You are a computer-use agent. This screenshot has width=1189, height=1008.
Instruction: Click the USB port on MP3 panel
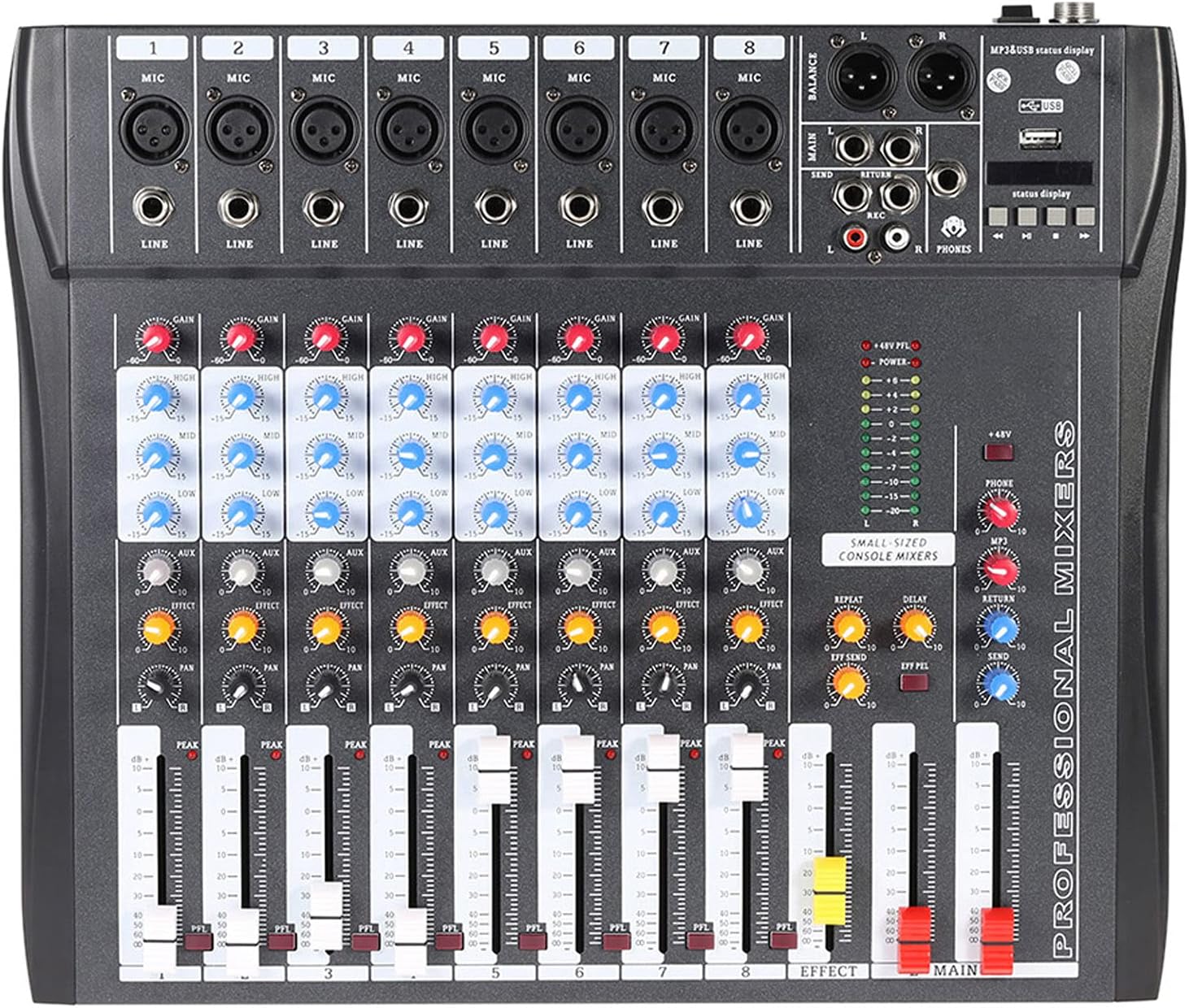click(x=1039, y=140)
